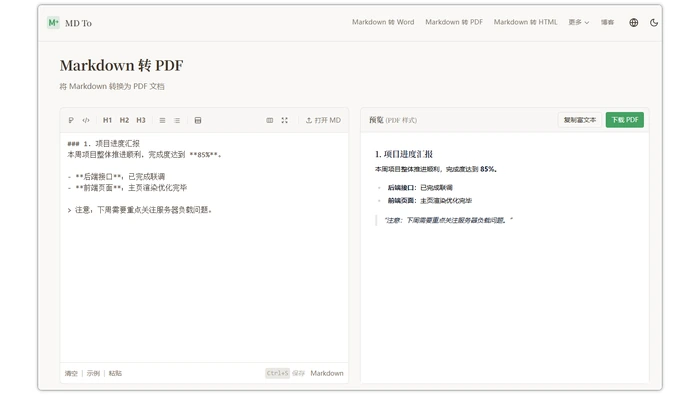Click the '预览 (PDF 样式)' panel title
Screen dimensions: 700x395
click(393, 120)
